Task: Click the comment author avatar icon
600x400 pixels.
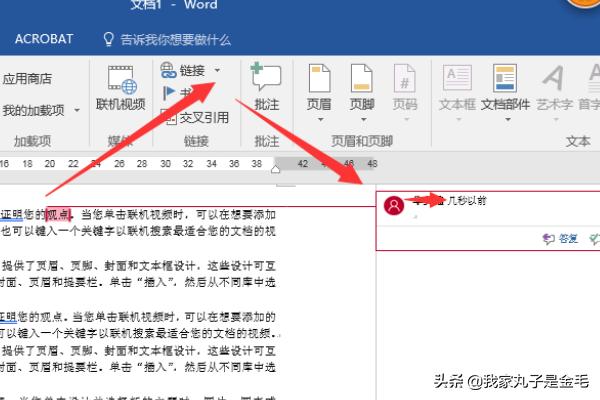Action: pyautogui.click(x=394, y=206)
